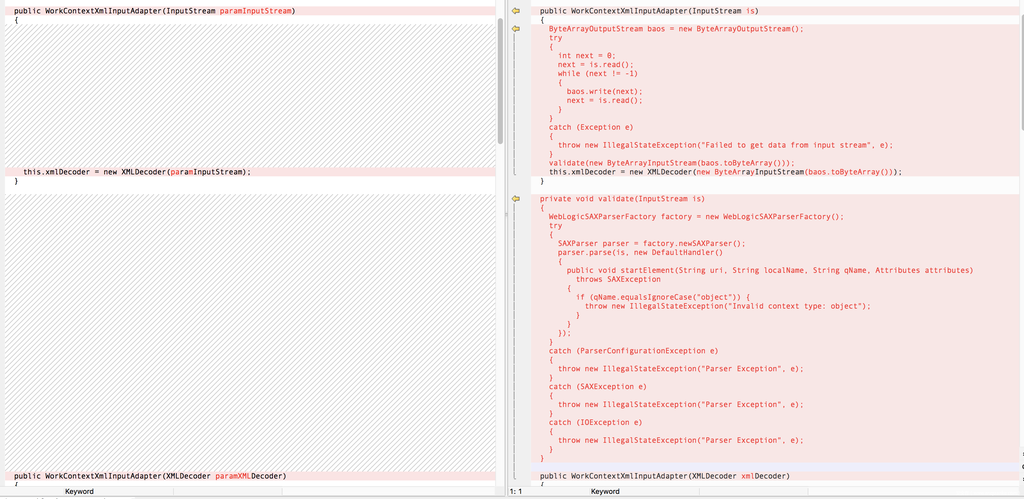Click the catch (ParserConfigurationException e) line
This screenshot has width=1024, height=499.
[x=634, y=351]
